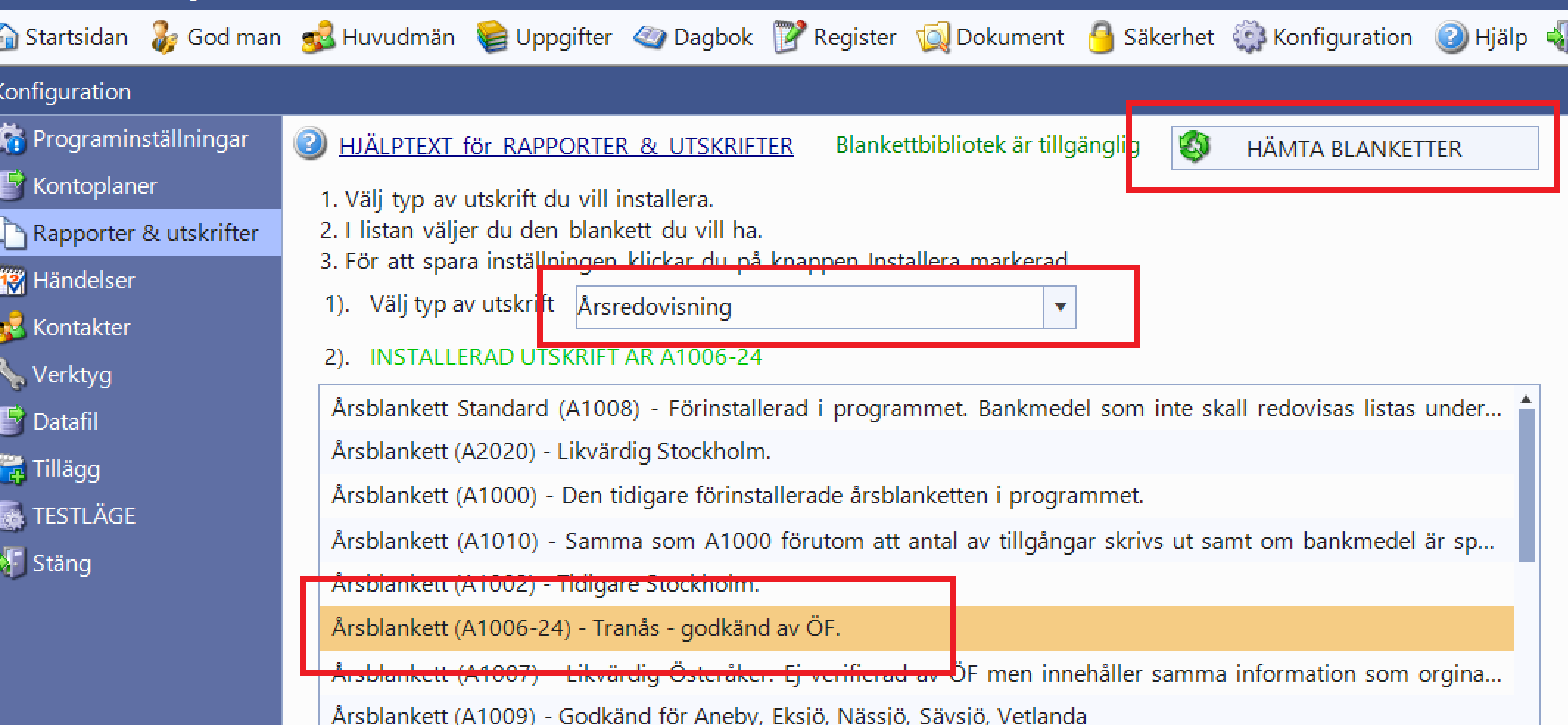Open the Säkerhet menu label
This screenshot has height=725, width=1568.
[1168, 37]
